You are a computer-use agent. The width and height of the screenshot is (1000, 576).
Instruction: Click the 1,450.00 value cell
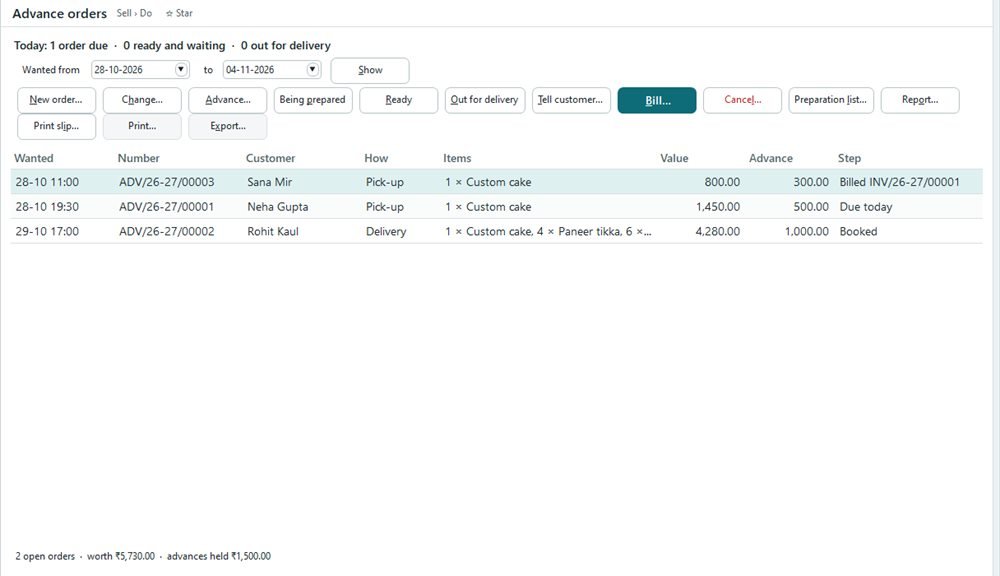tap(717, 207)
